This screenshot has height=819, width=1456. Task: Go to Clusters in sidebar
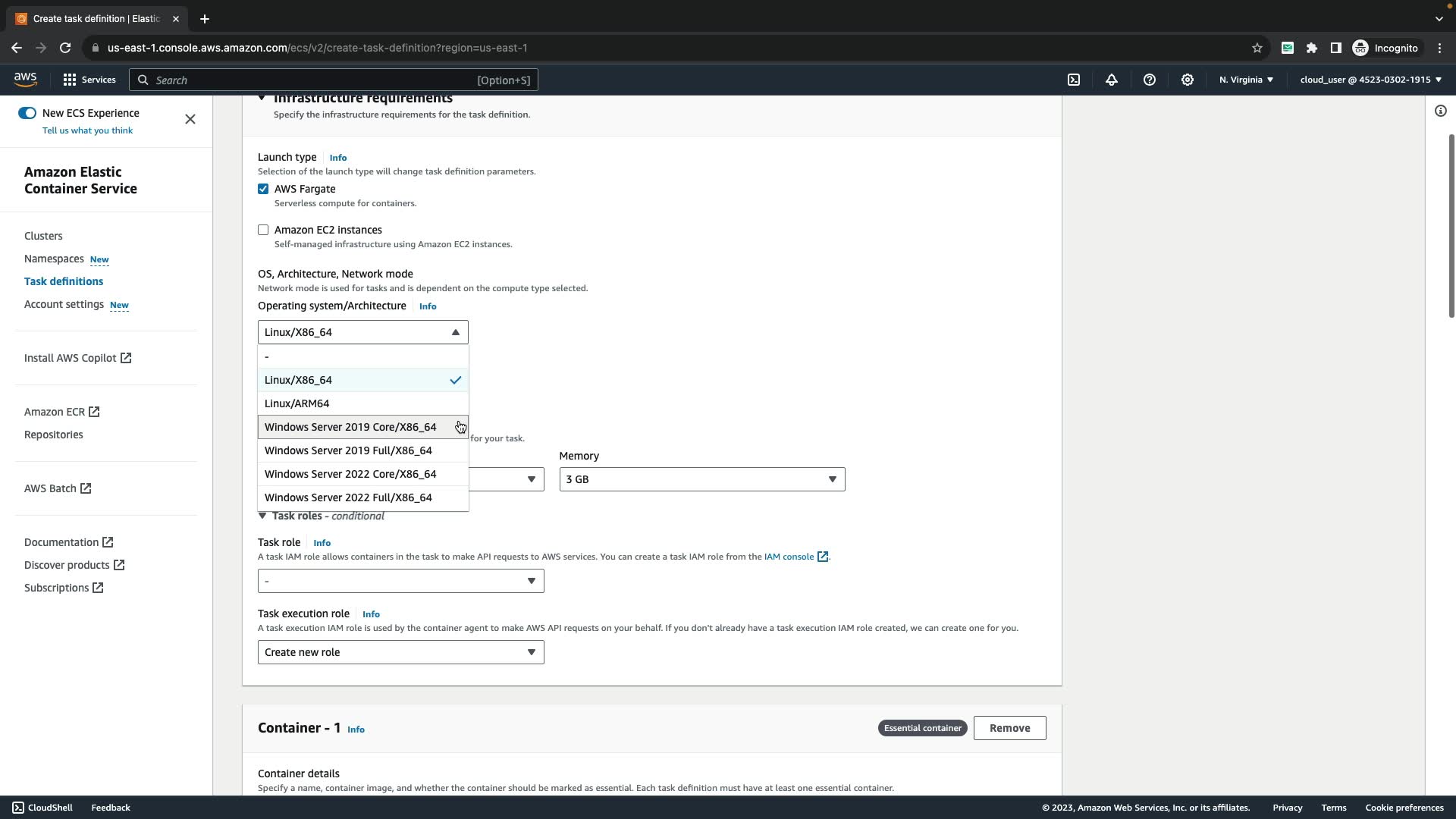43,236
